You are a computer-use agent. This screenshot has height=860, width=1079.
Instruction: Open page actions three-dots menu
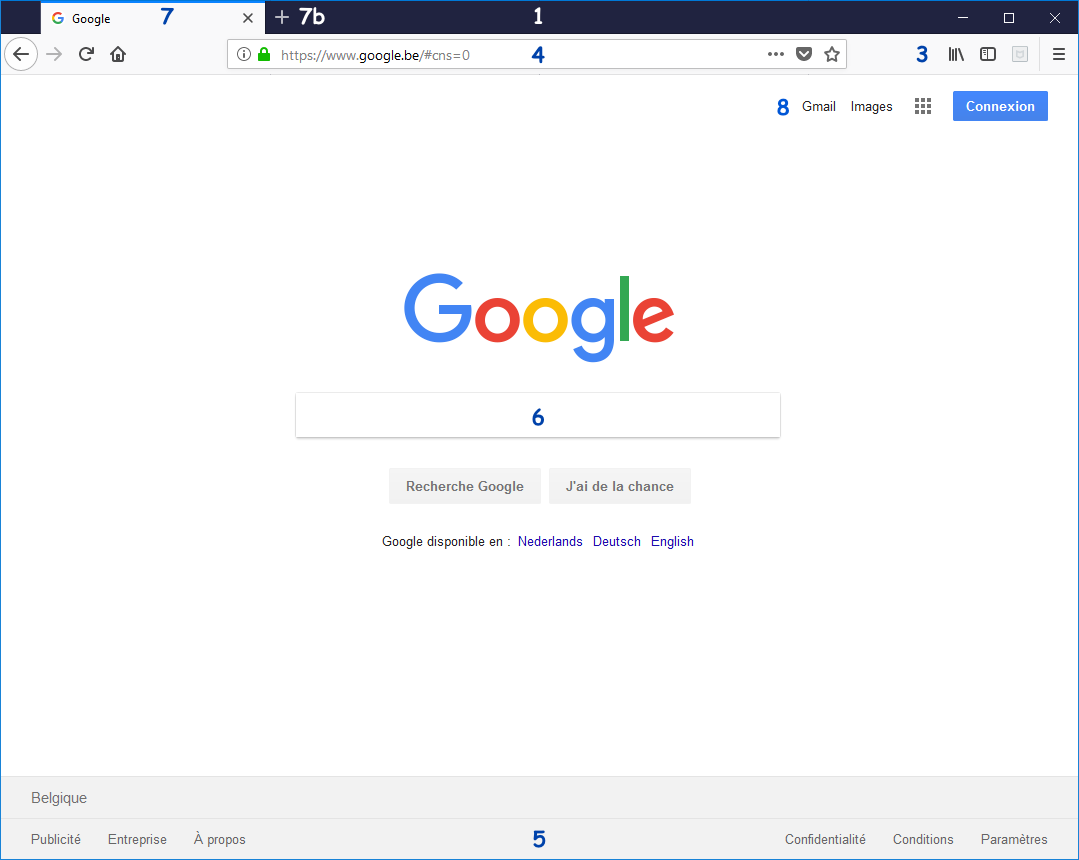776,54
